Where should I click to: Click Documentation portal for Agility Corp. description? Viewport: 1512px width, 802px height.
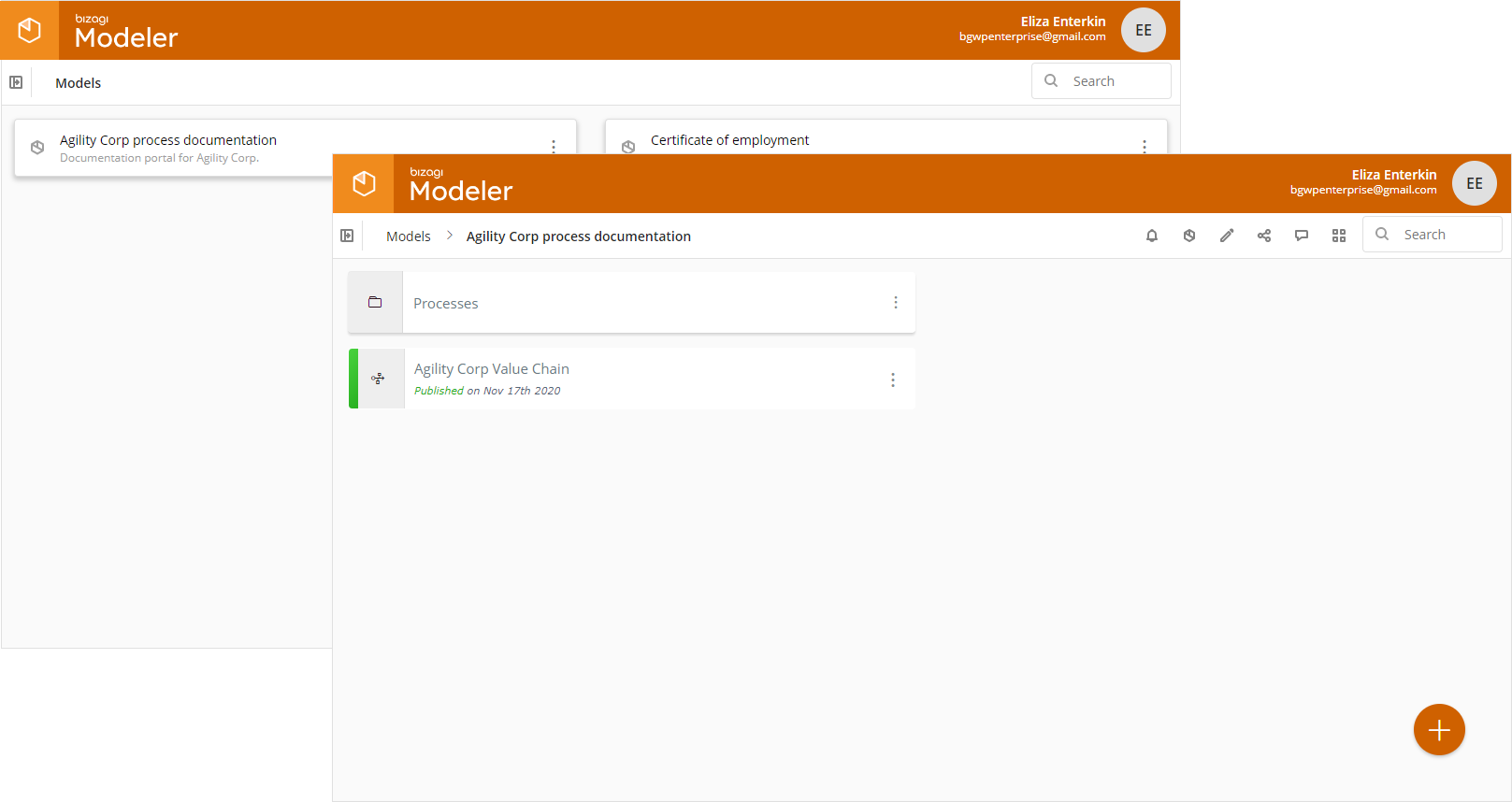pyautogui.click(x=160, y=158)
